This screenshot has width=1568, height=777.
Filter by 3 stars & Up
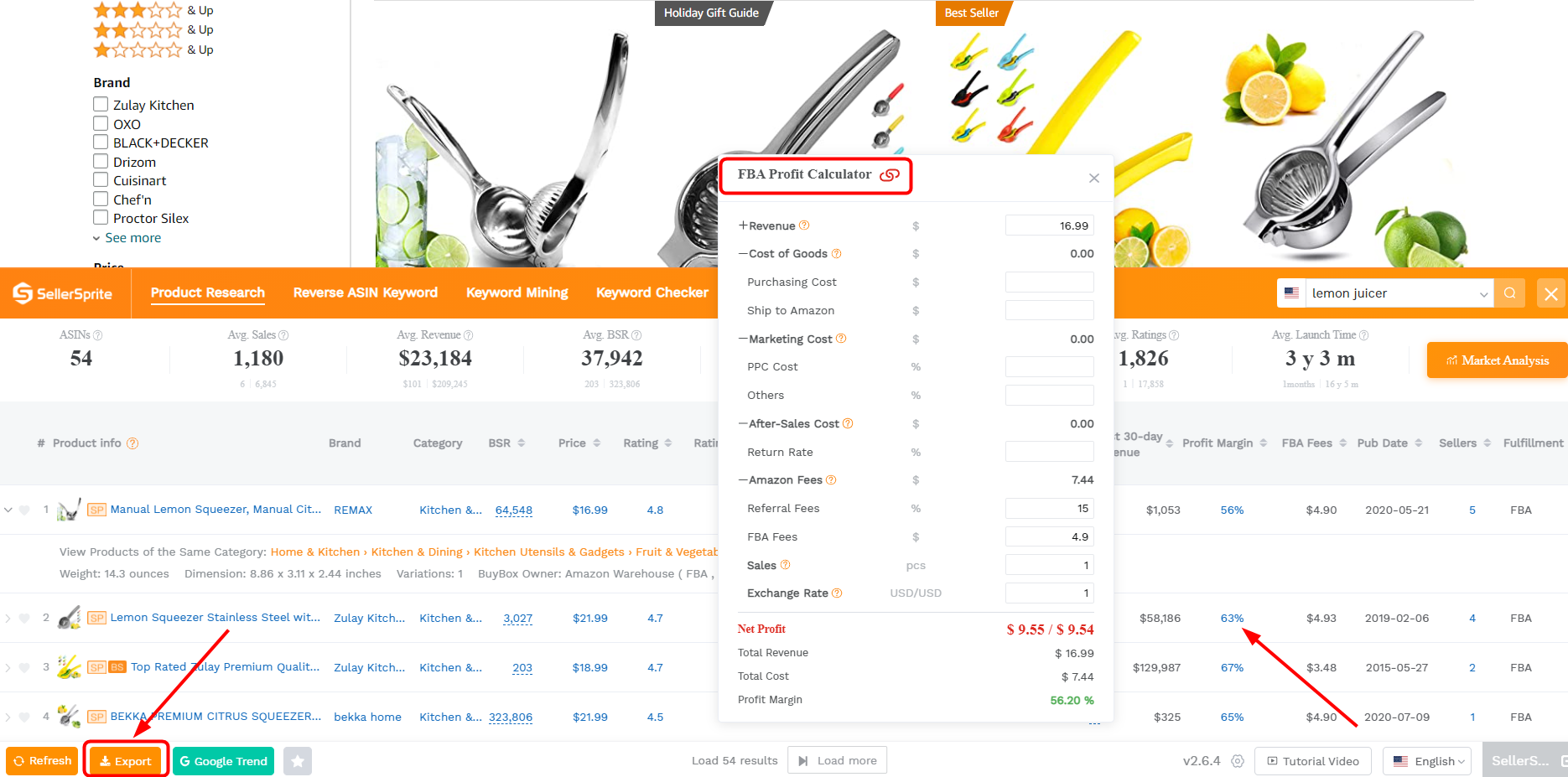[153, 10]
